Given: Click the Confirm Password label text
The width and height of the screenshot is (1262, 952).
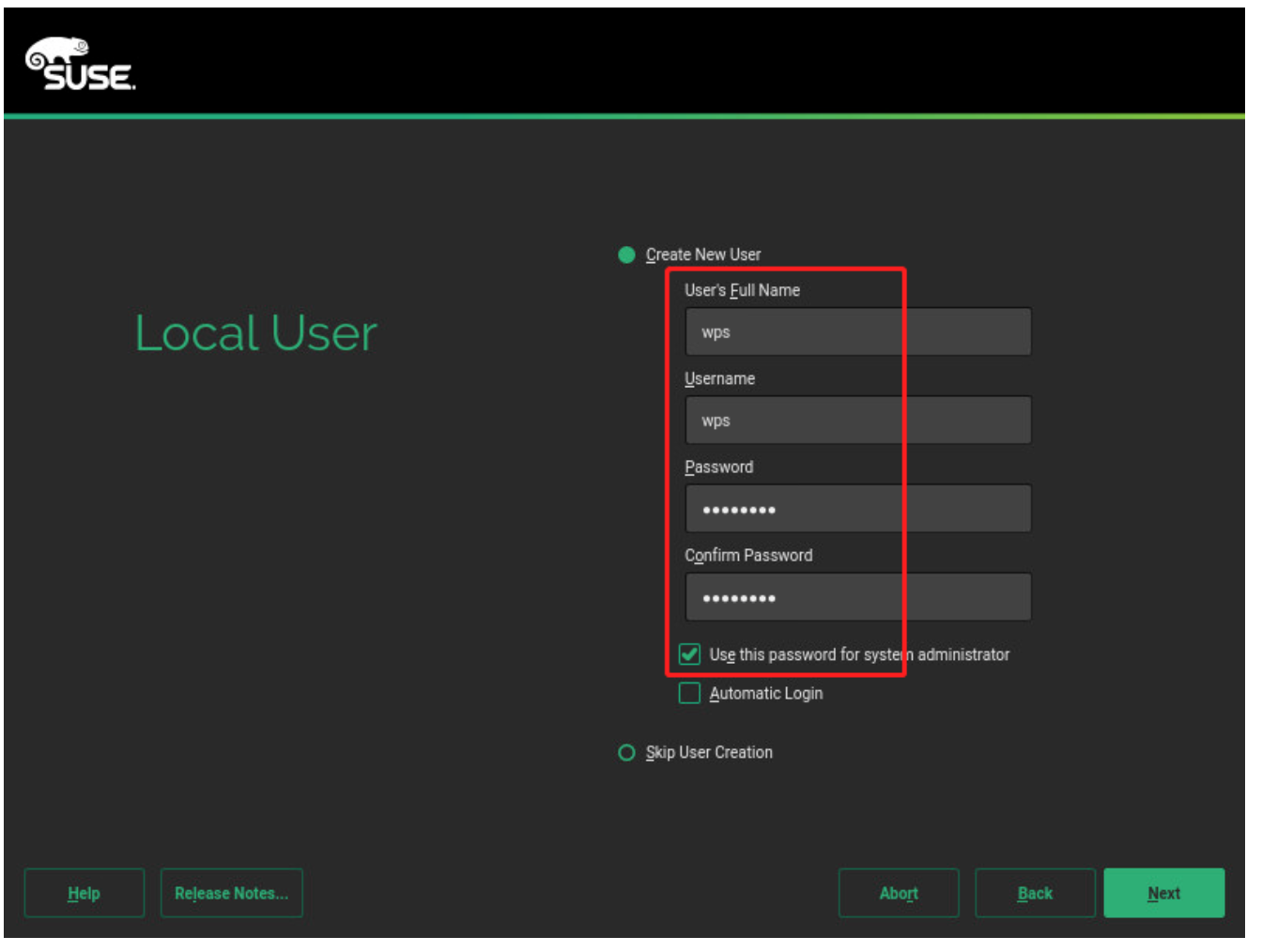Looking at the screenshot, I should 748,555.
